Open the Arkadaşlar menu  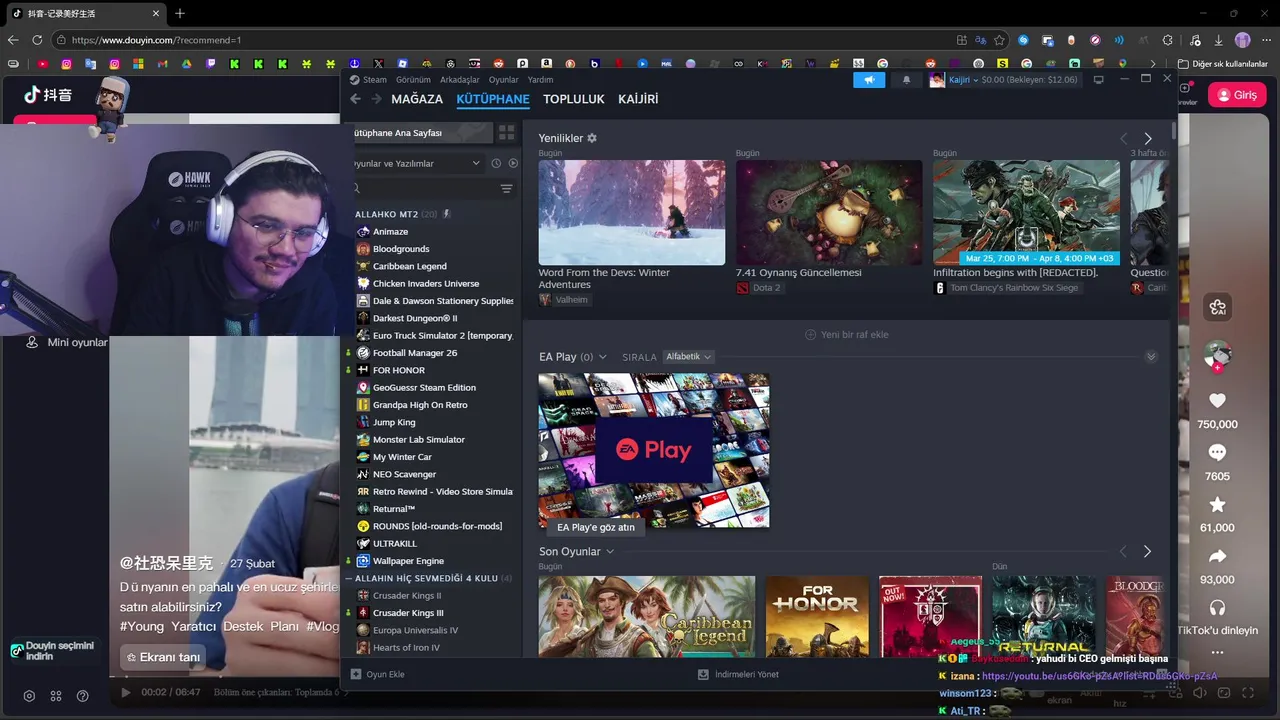pos(460,80)
